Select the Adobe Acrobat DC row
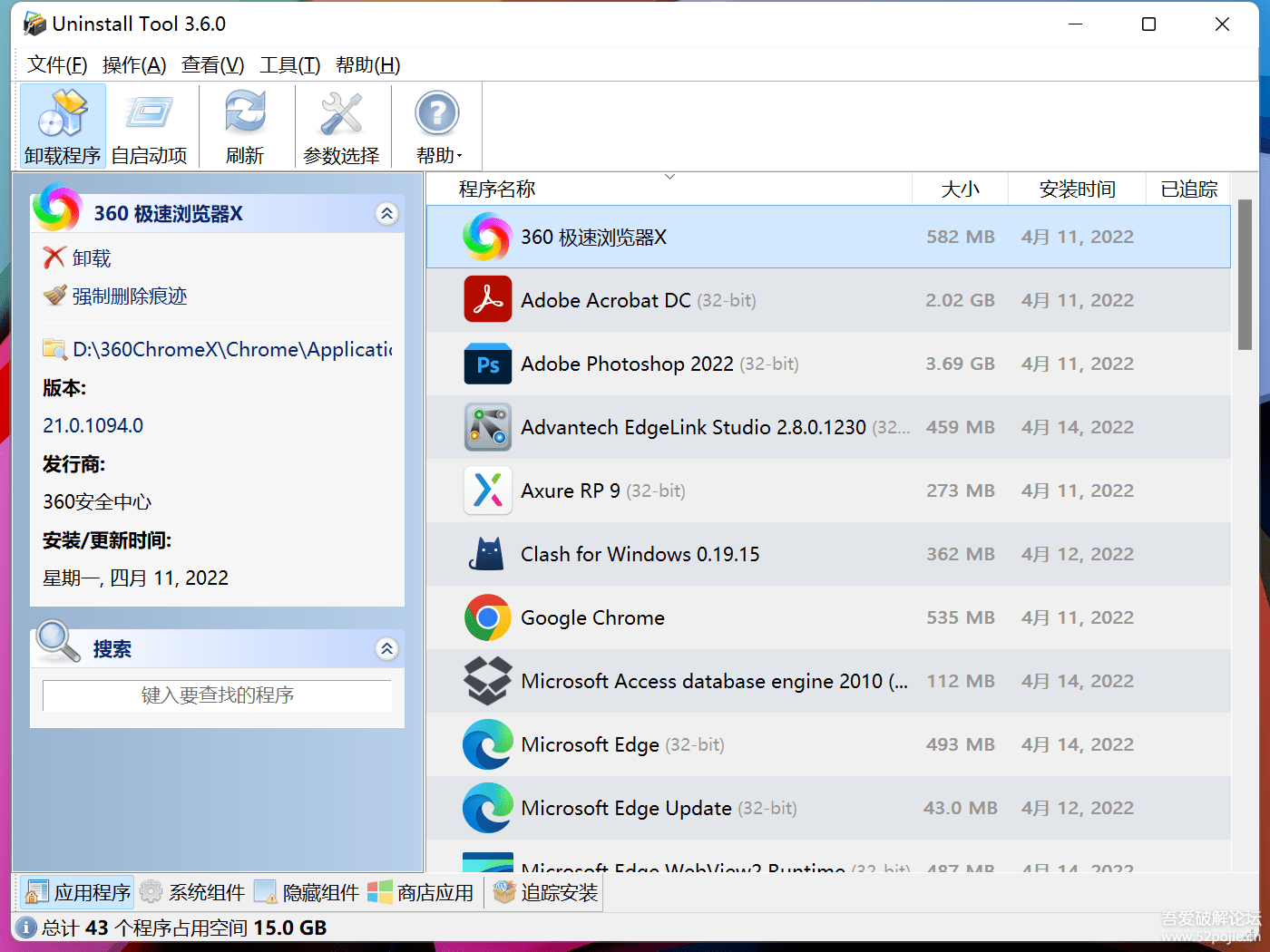Screen dimensions: 1270x952 click(x=828, y=300)
